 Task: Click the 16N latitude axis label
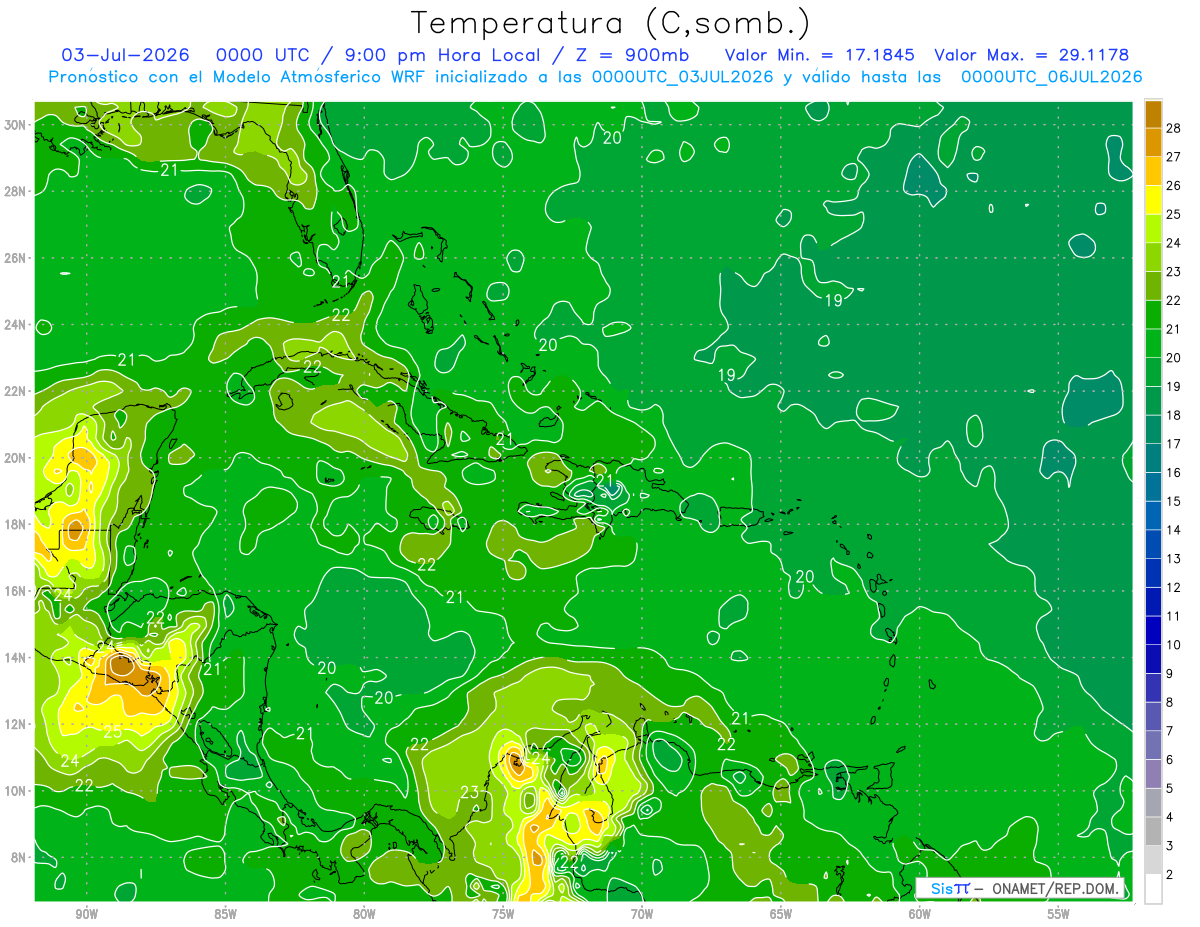(x=14, y=591)
